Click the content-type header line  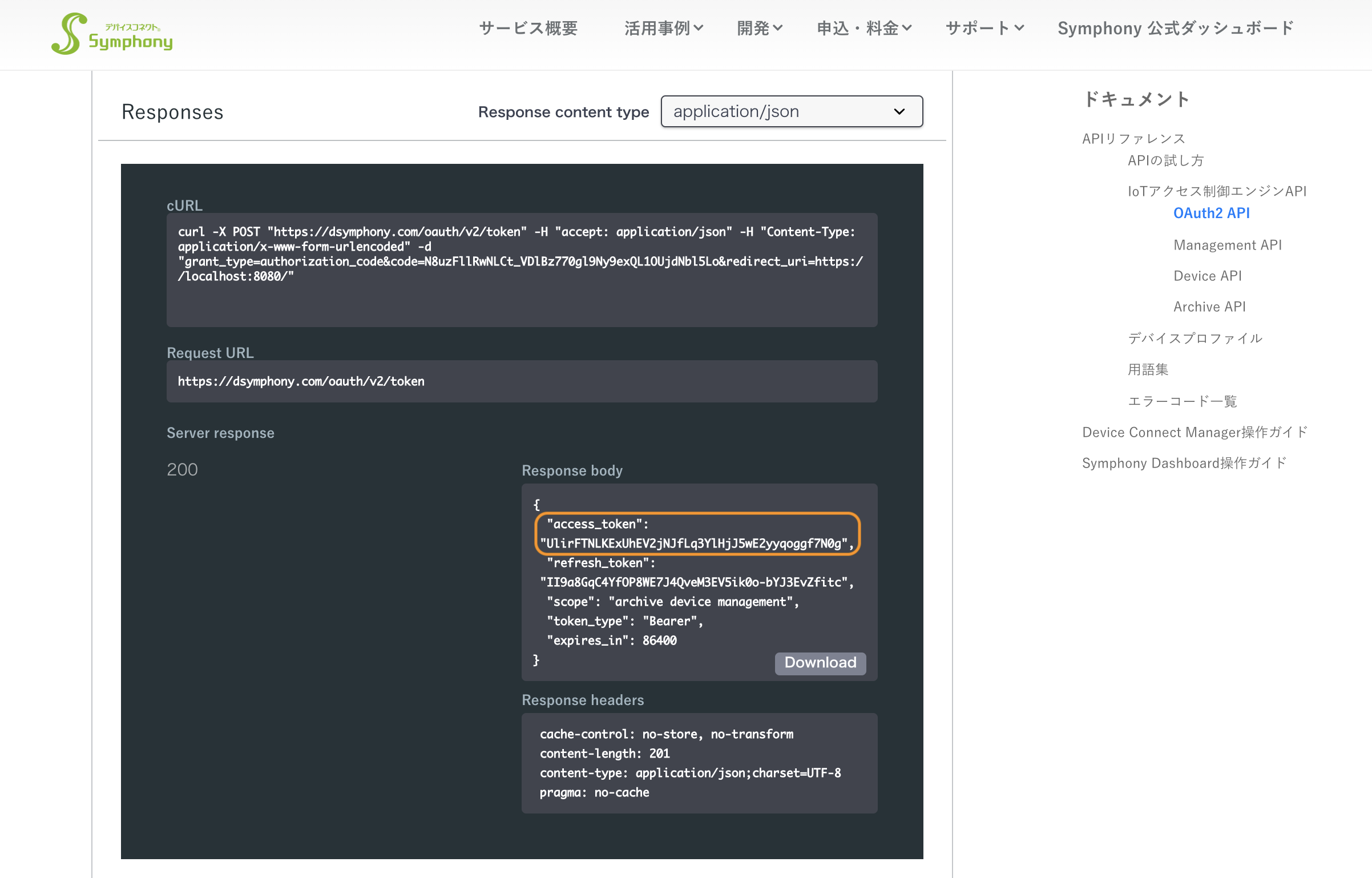690,773
